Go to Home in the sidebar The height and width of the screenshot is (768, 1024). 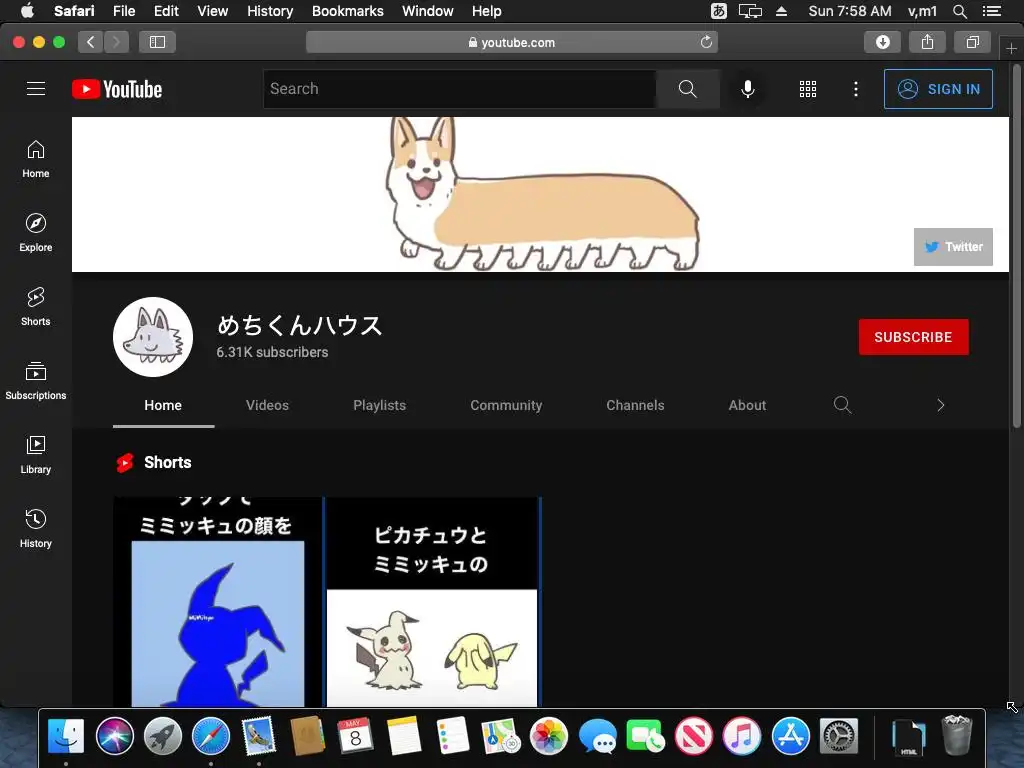(36, 159)
